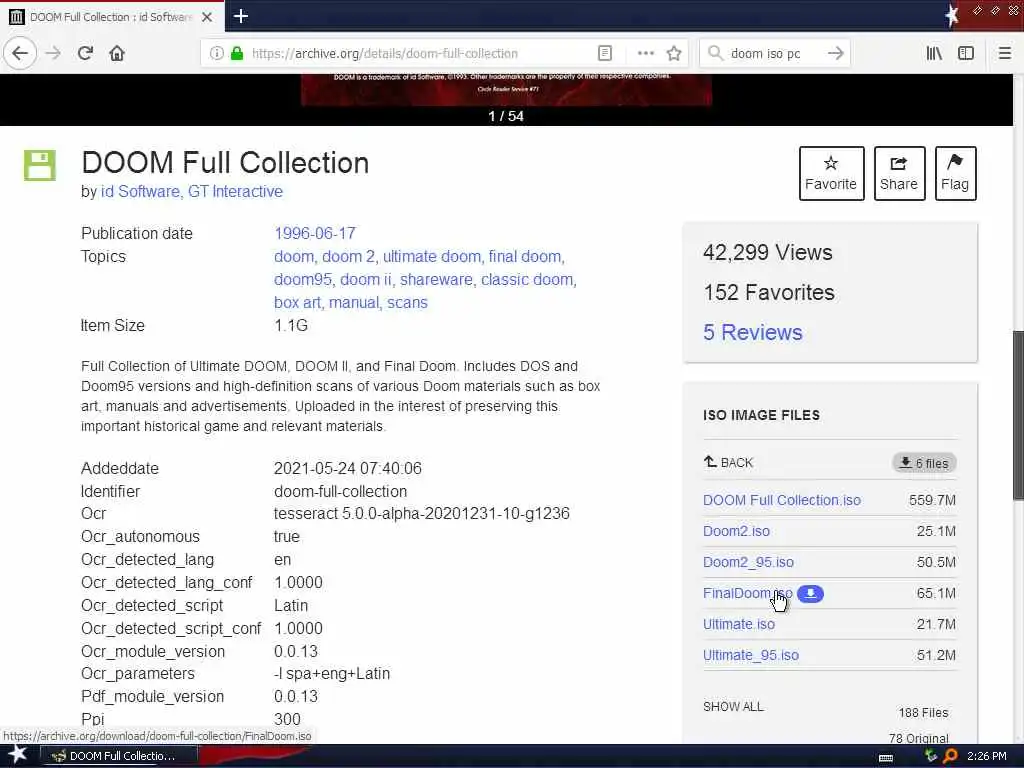Download Doom2_95.iso file
The width and height of the screenshot is (1024, 768).
748,562
